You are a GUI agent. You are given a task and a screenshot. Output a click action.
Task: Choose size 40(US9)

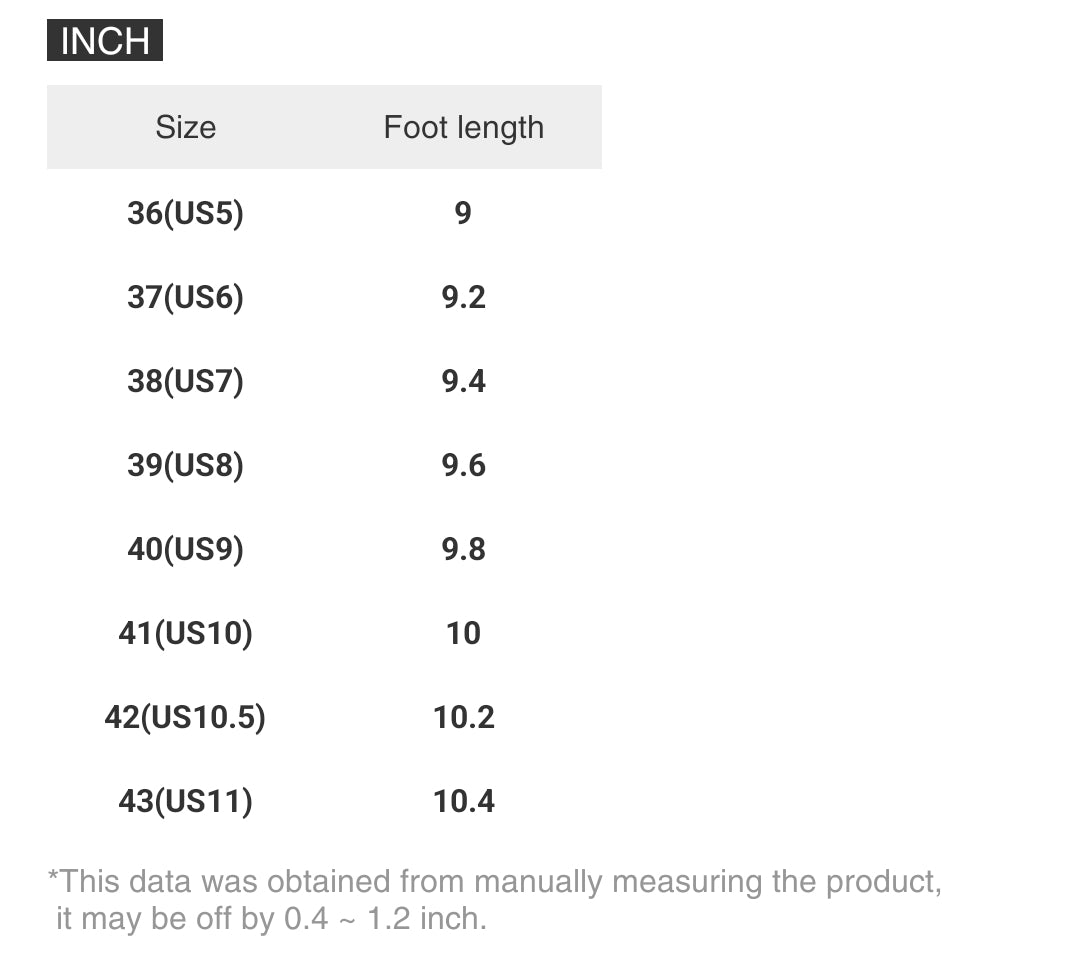point(185,549)
